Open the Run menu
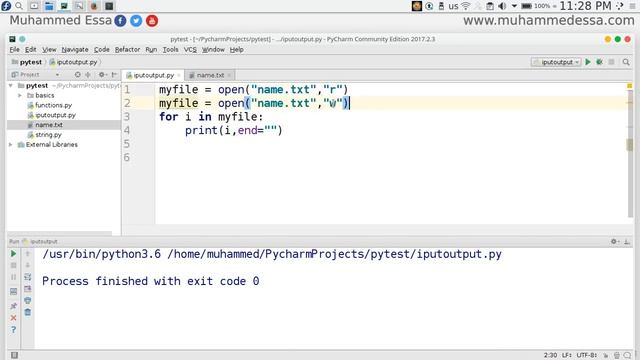This screenshot has height=360, width=640. 151,49
